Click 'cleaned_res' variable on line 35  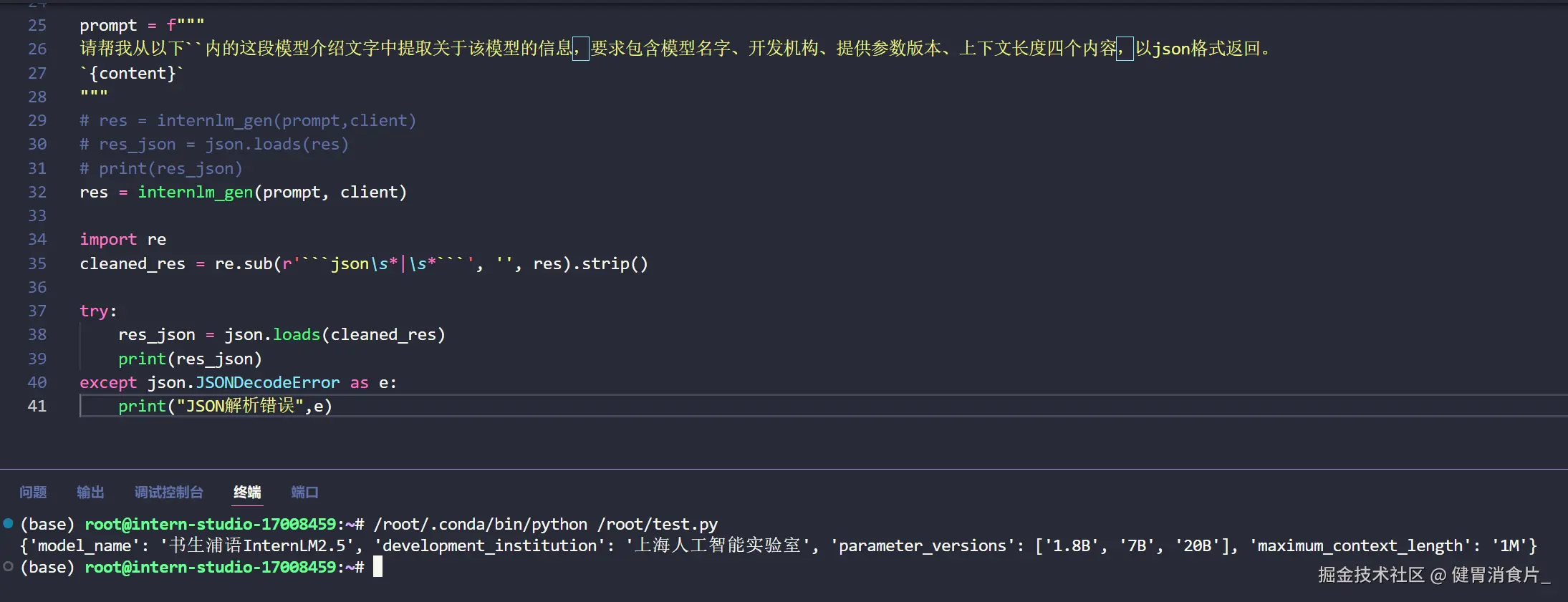[133, 263]
